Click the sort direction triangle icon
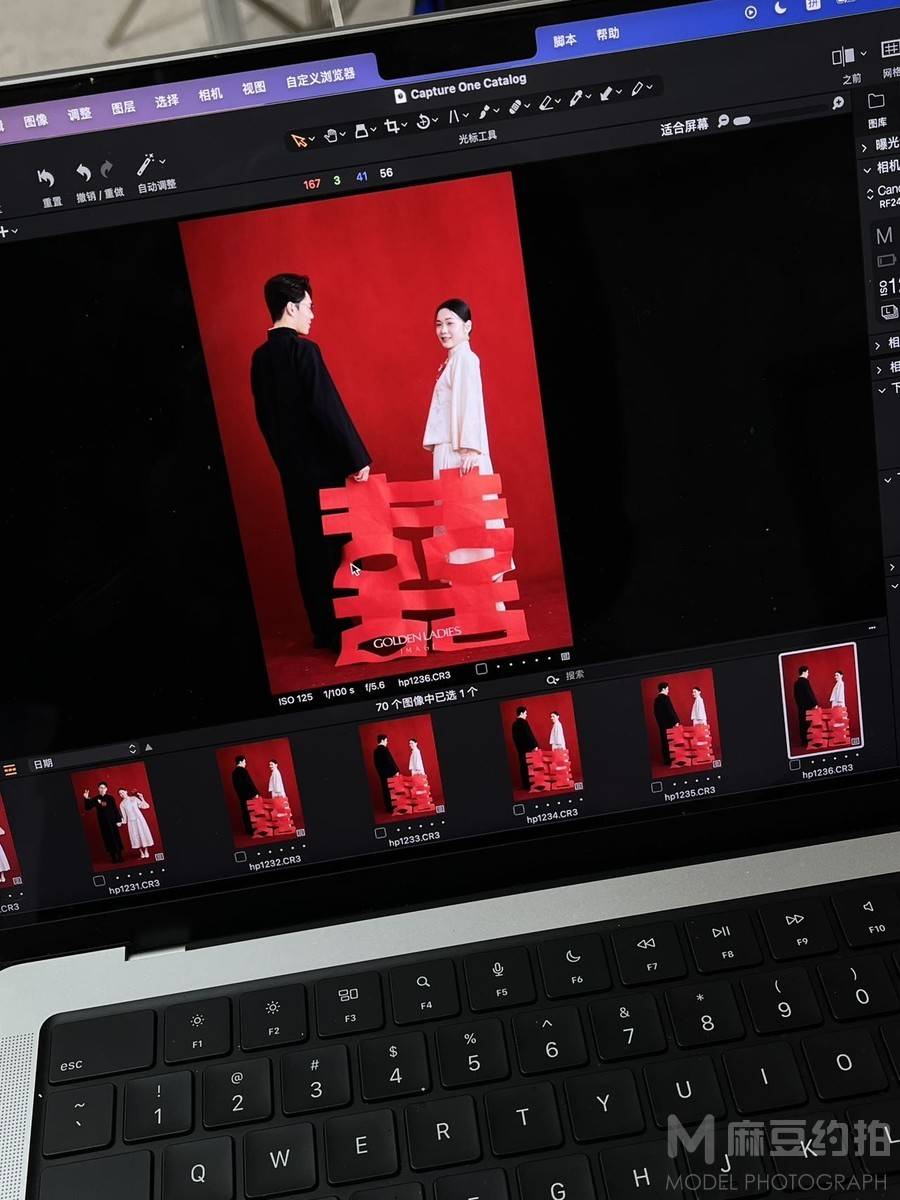The image size is (900, 1200). pos(149,747)
